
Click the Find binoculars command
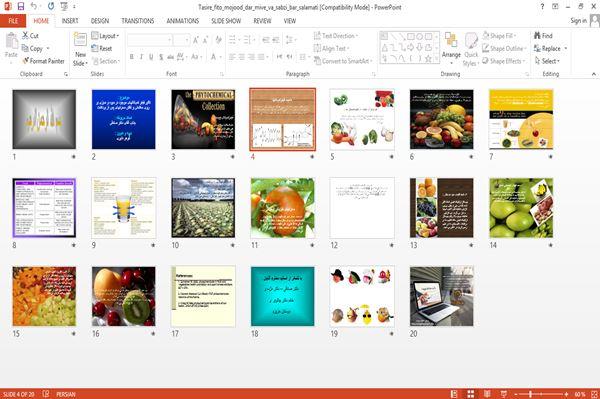543,36
